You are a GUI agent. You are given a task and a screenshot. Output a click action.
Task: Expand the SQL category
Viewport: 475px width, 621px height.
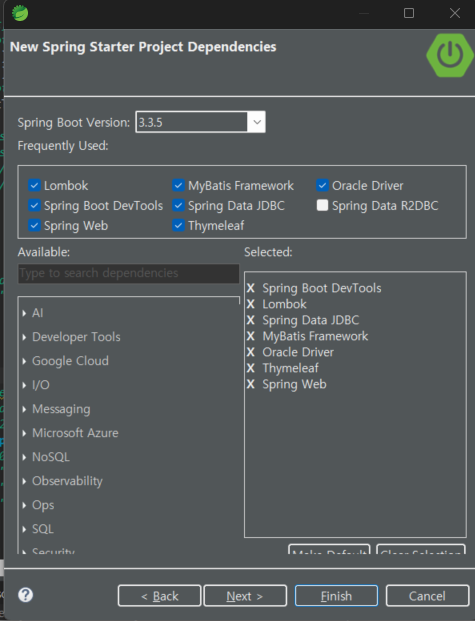[25, 529]
